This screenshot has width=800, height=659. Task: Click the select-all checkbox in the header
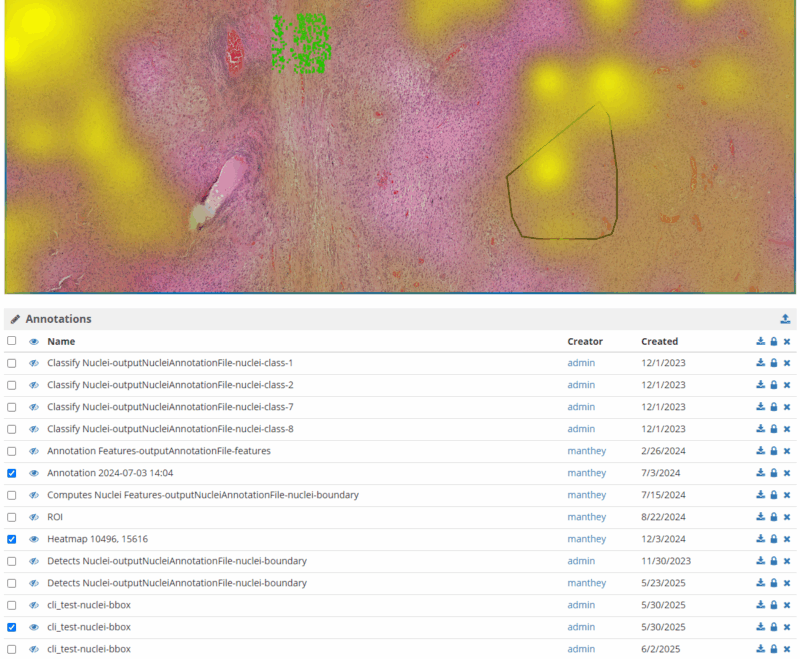(12, 341)
